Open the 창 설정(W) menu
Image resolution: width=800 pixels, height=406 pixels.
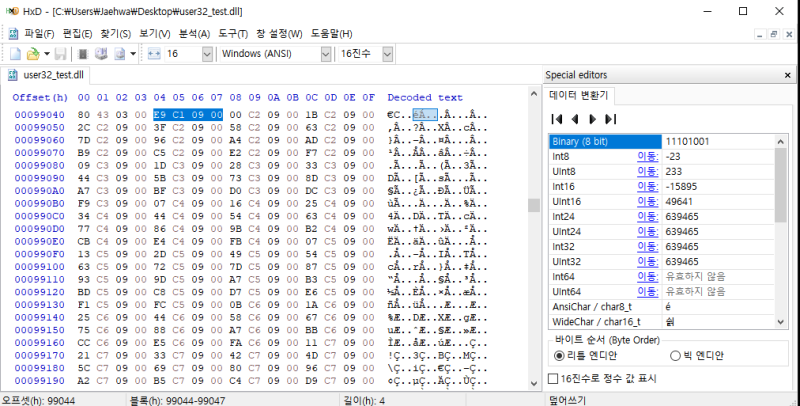[279, 34]
